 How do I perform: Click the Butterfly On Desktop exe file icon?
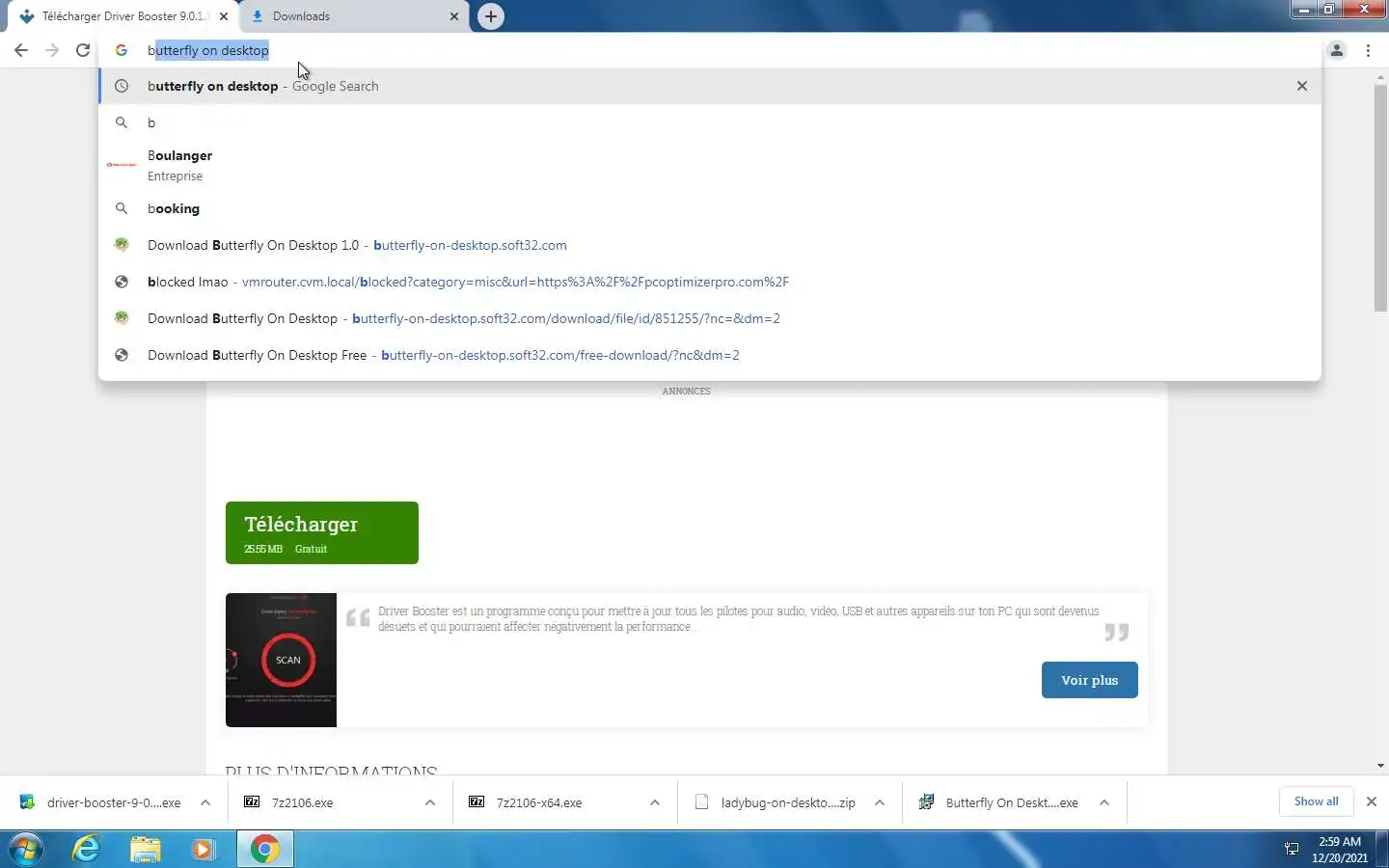[926, 801]
